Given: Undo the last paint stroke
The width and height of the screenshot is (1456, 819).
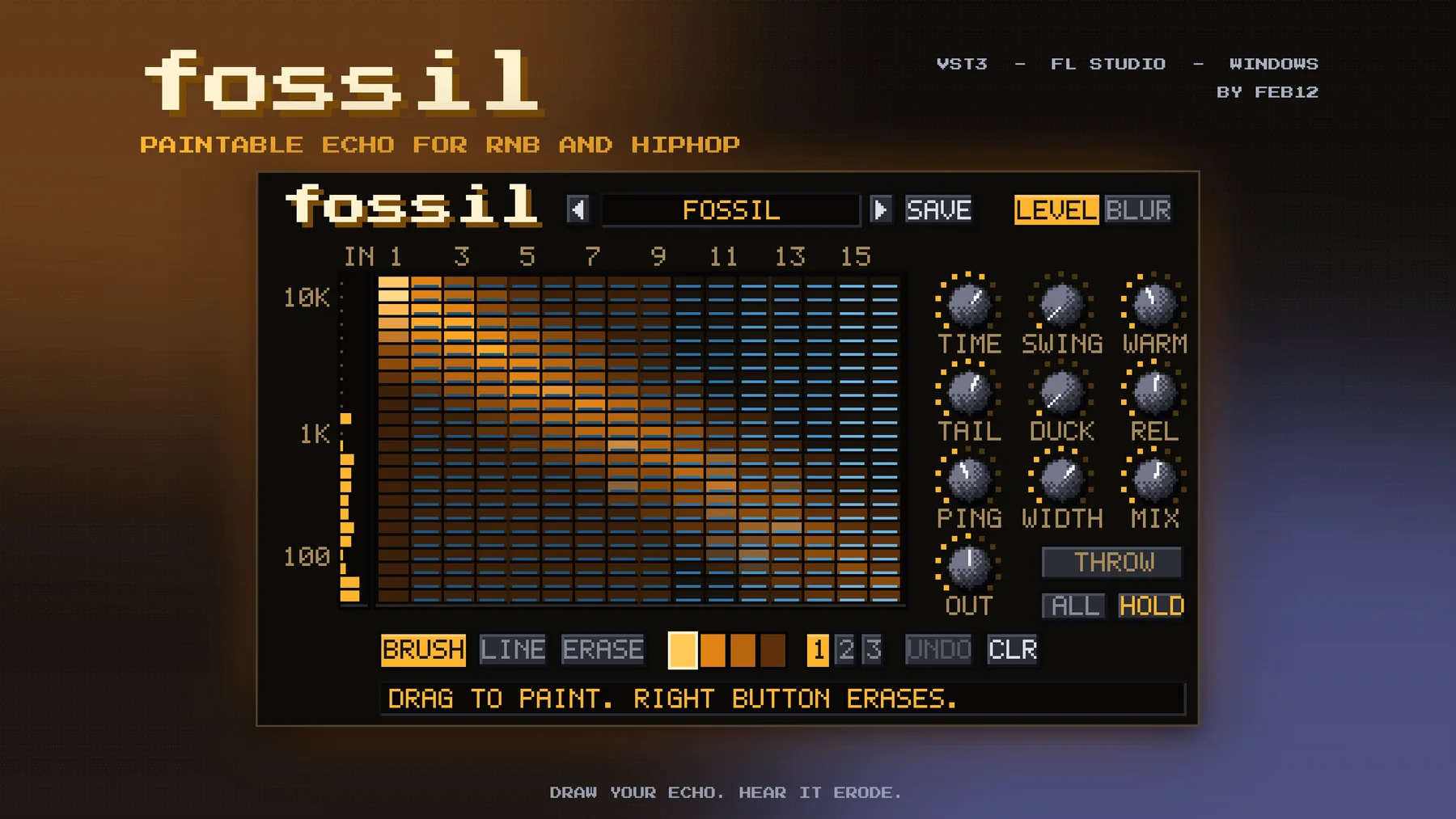Looking at the screenshot, I should (x=938, y=650).
